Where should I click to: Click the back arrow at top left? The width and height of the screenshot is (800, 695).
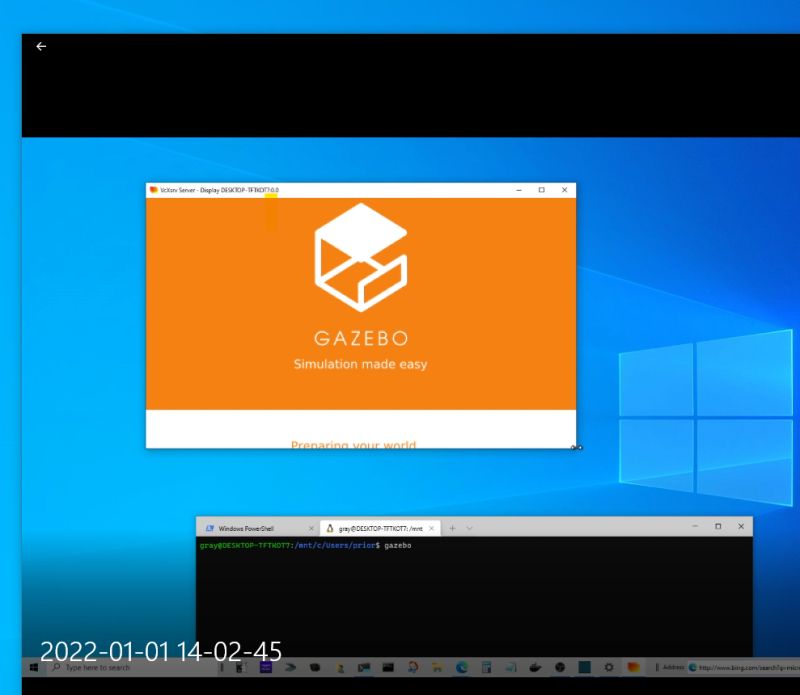tap(40, 46)
